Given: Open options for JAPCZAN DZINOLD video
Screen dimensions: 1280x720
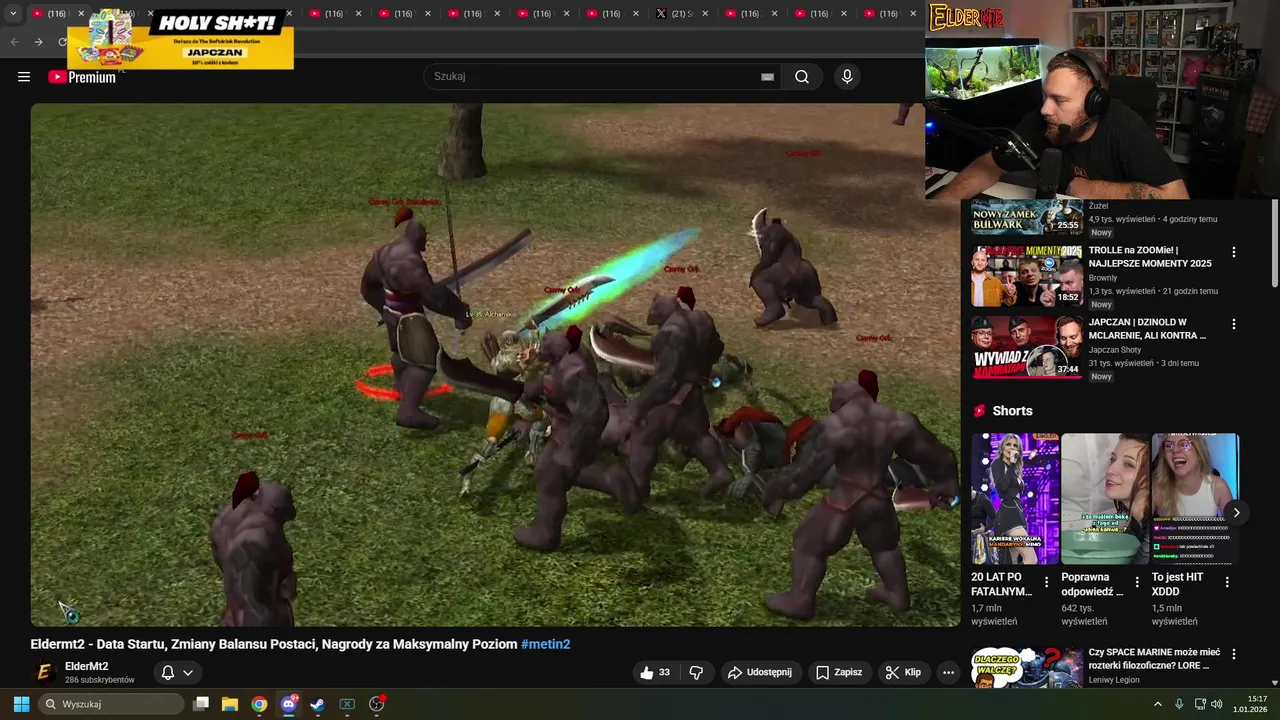Looking at the screenshot, I should [x=1233, y=325].
